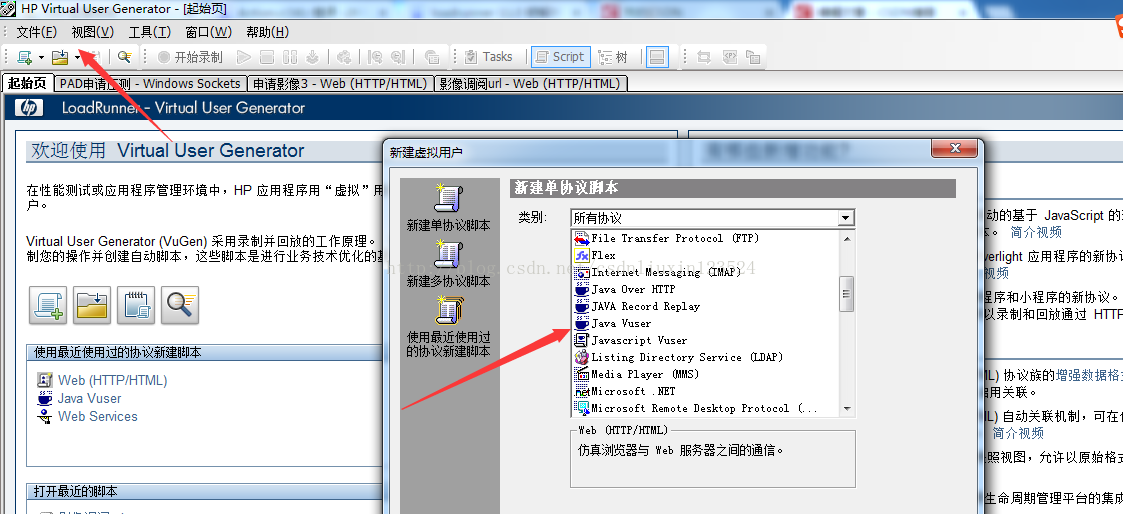This screenshot has width=1123, height=514.
Task: Select Java Vuser in protocol list
Action: coord(621,324)
